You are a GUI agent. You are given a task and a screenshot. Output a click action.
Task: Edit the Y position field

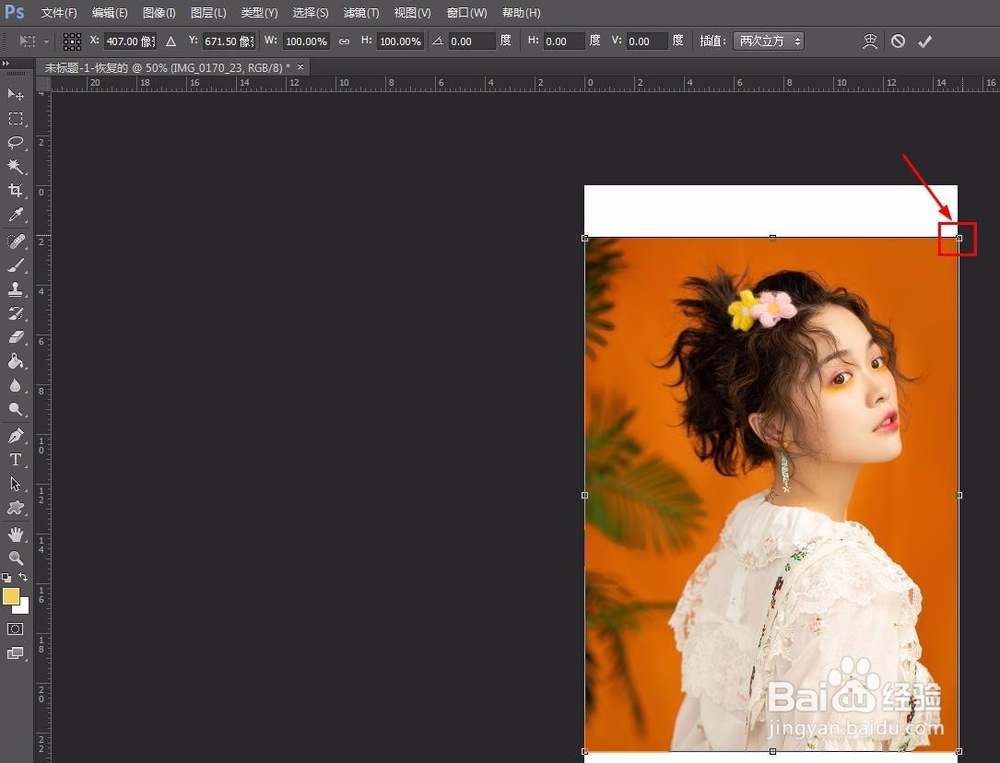click(x=229, y=41)
